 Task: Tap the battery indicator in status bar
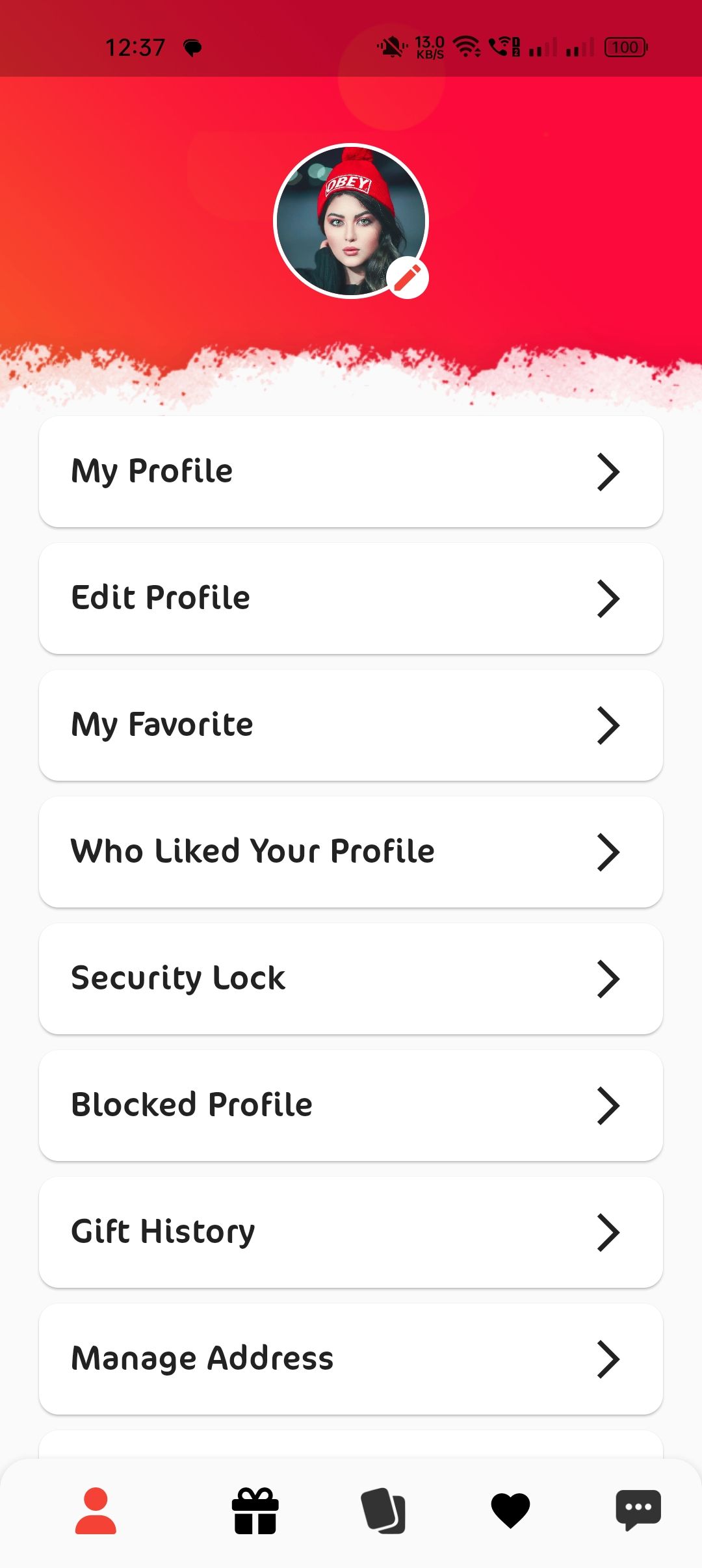625,47
